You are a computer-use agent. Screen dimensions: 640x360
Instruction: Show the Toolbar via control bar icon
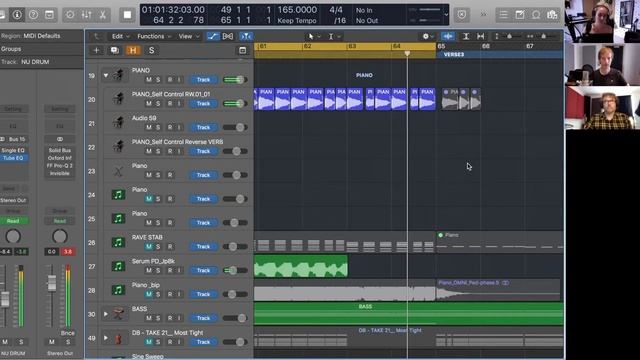pyautogui.click(x=49, y=15)
